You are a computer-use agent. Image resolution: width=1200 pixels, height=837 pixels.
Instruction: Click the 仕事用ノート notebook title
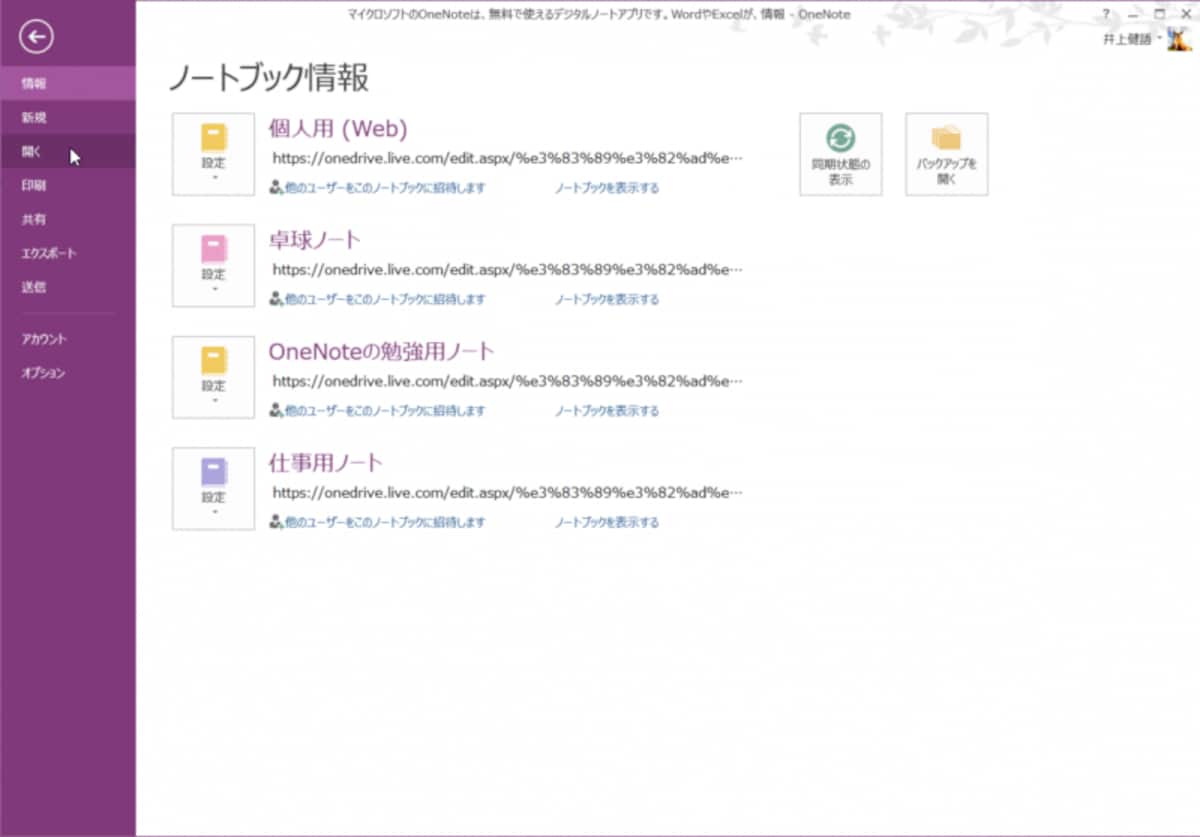(x=326, y=463)
